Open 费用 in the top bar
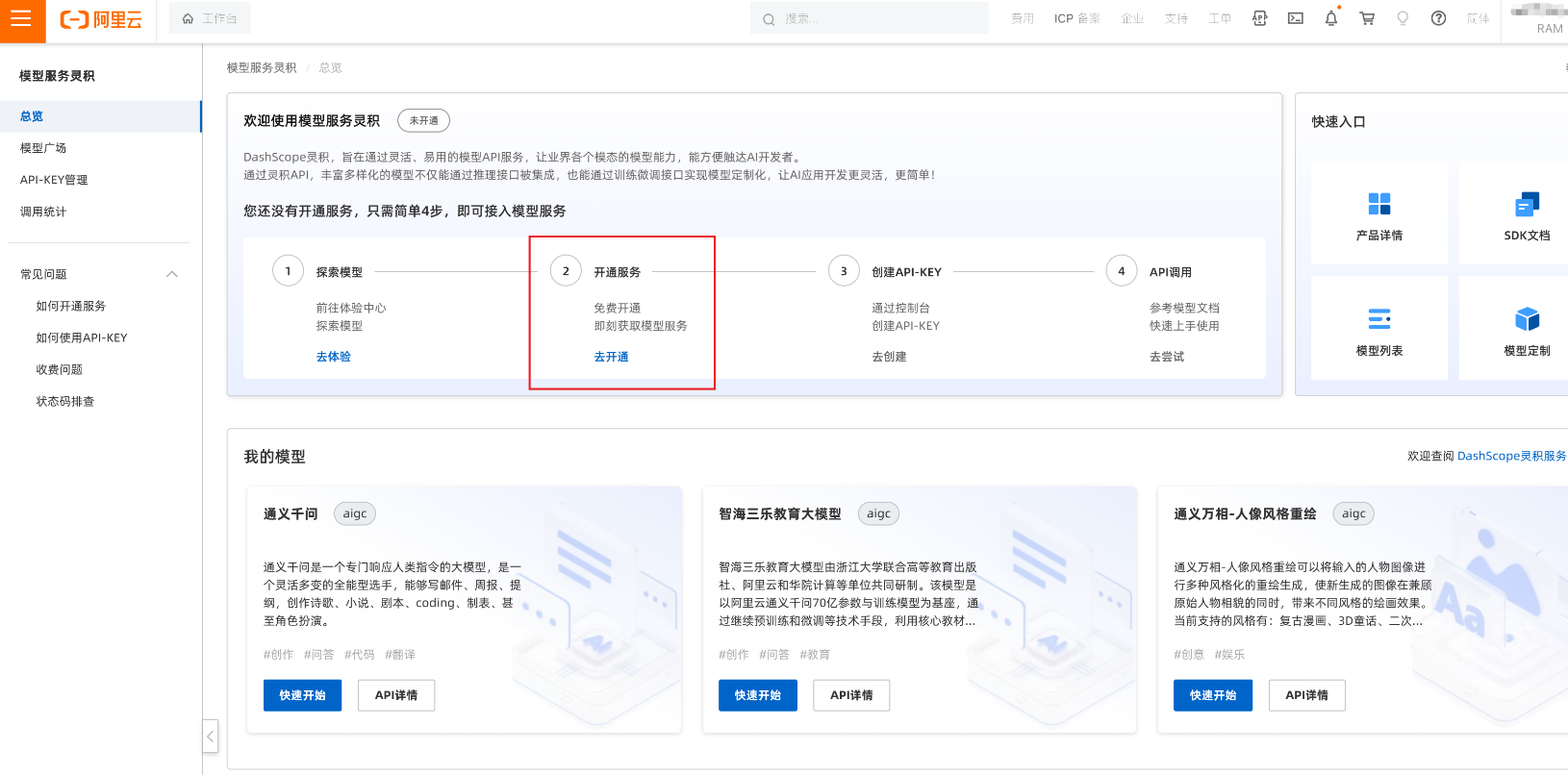1568x775 pixels. click(x=1023, y=18)
